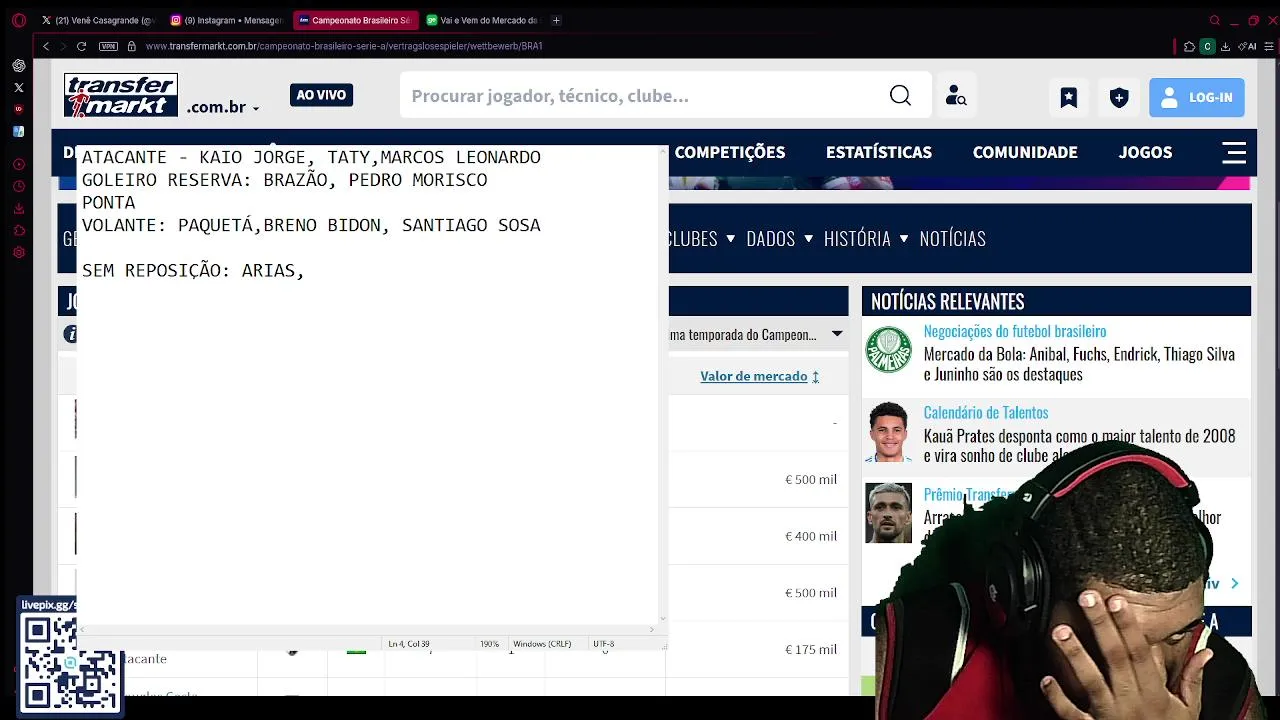Click the livepix QR code overlay
1280x720 pixels.
pos(69,662)
